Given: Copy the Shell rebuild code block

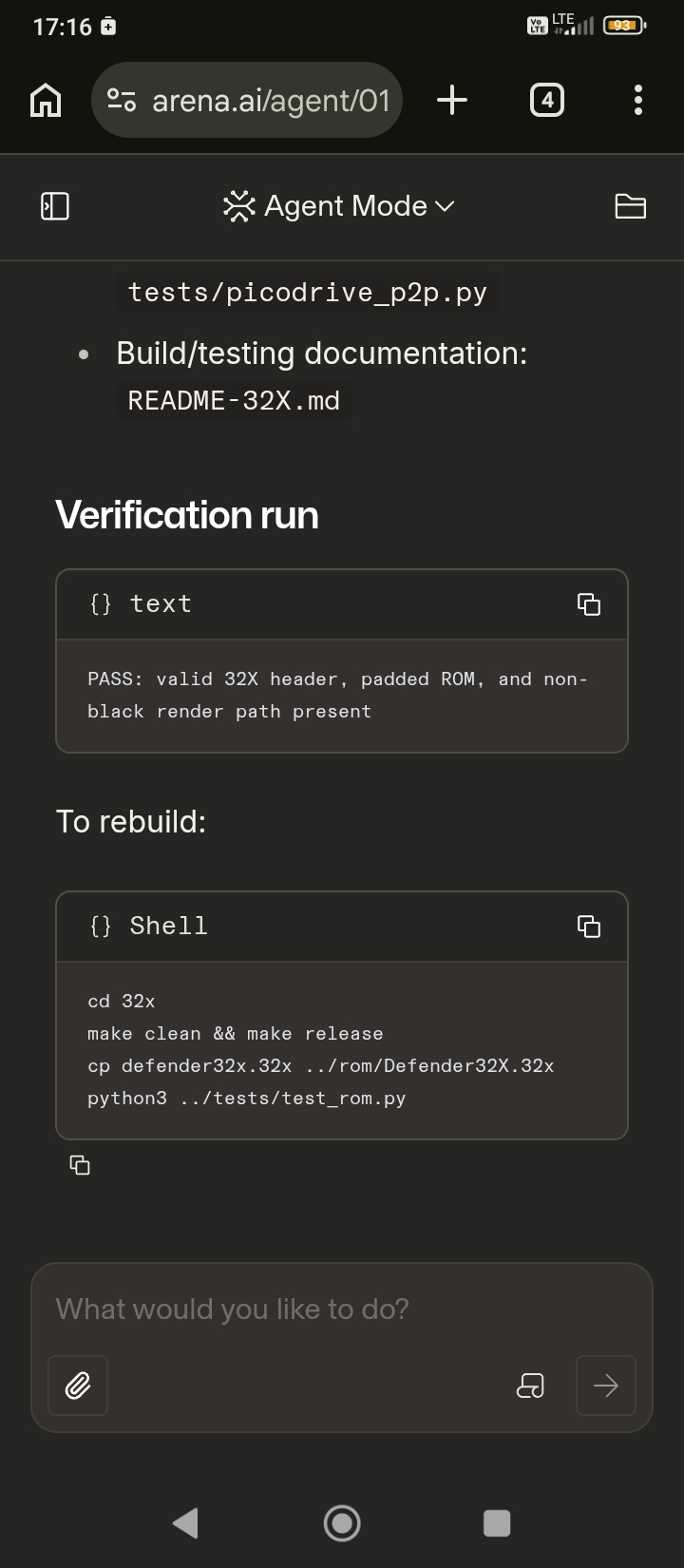Looking at the screenshot, I should click(x=589, y=927).
